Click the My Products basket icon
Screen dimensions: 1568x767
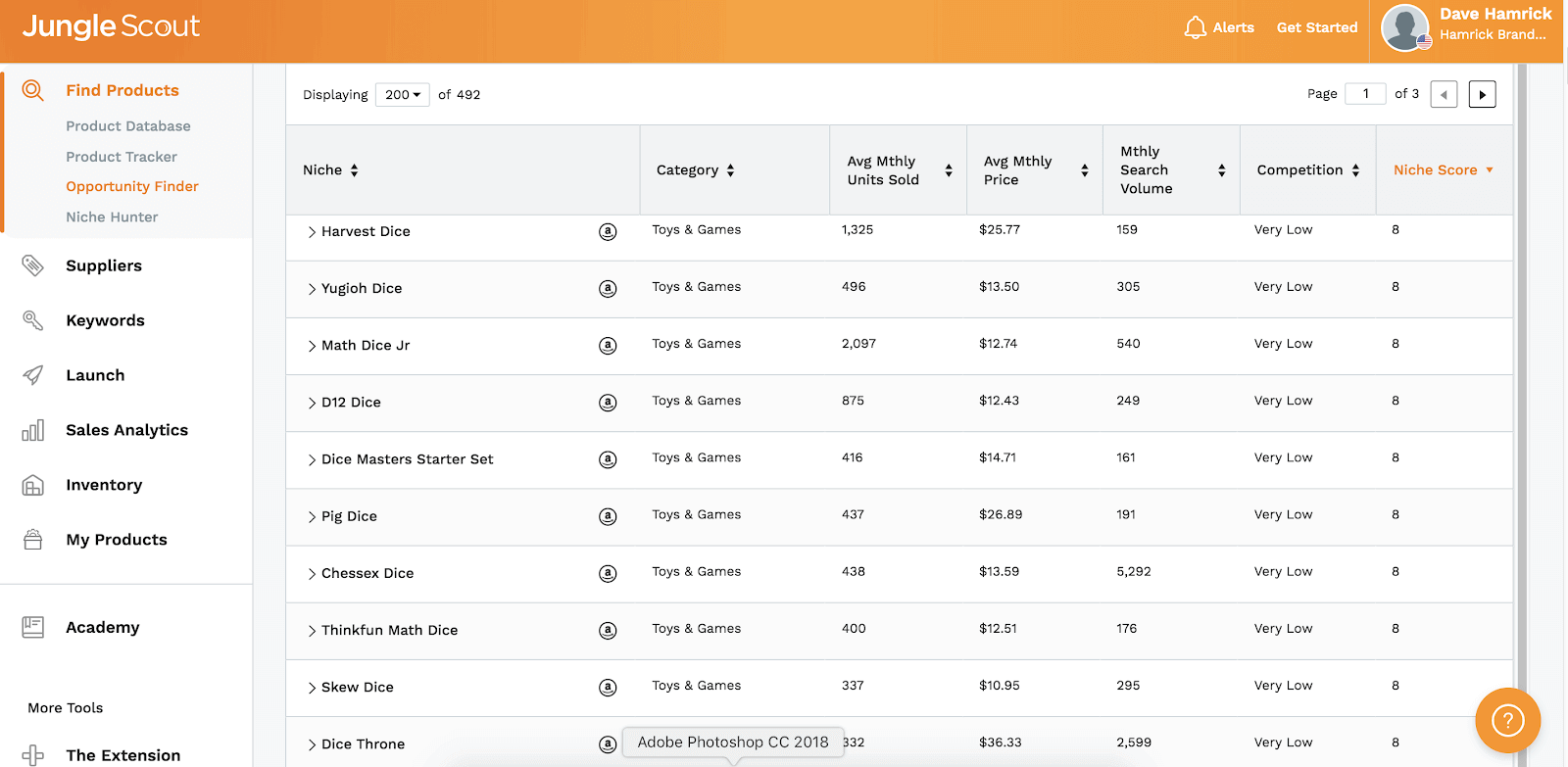33,540
